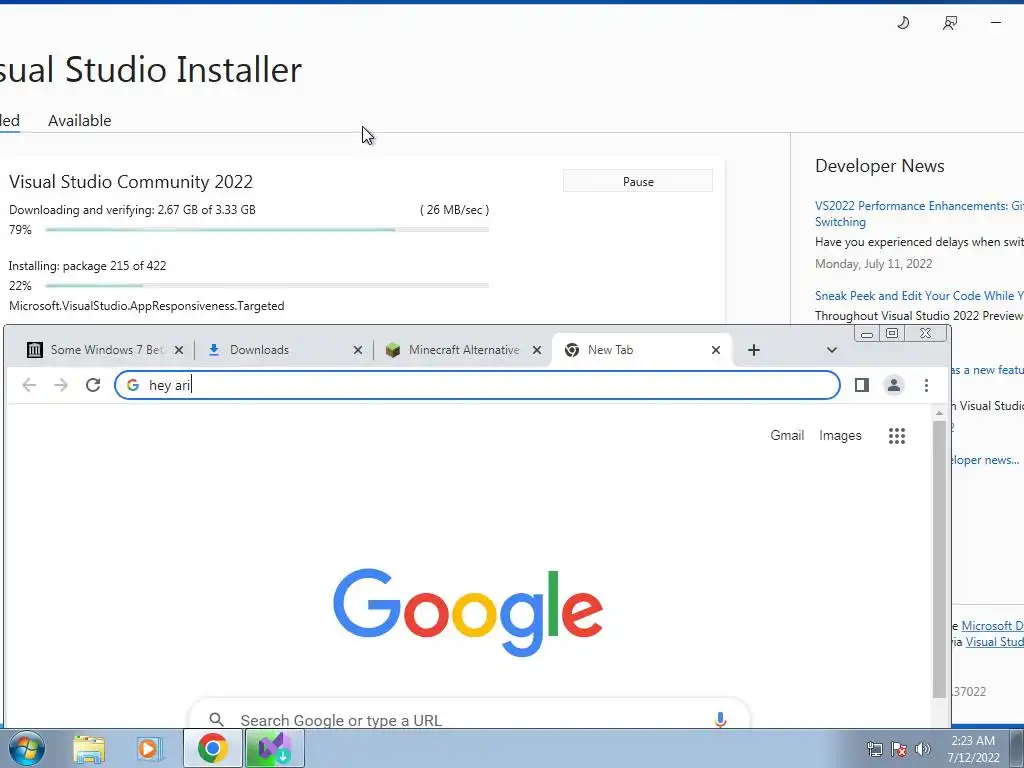Select the Chrome taskbar icon
1024x768 pixels.
tap(213, 748)
